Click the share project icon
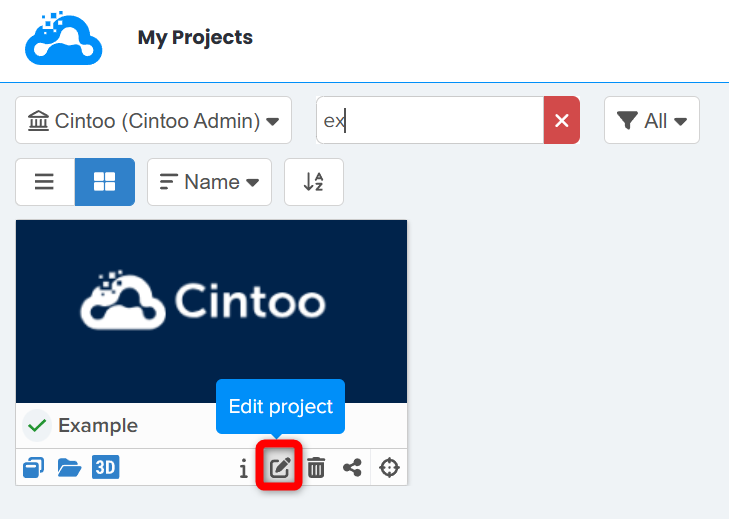 352,467
